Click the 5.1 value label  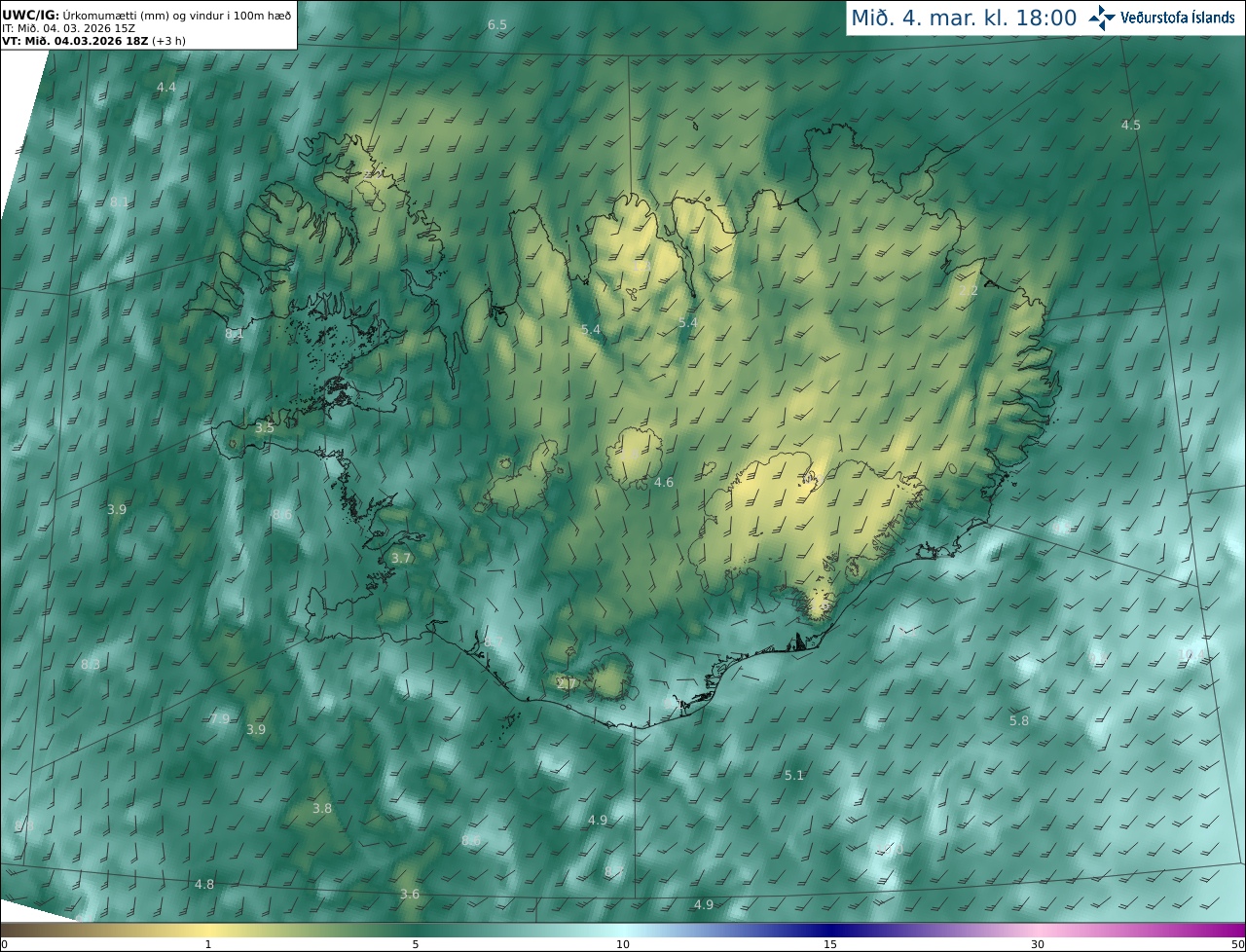[794, 775]
